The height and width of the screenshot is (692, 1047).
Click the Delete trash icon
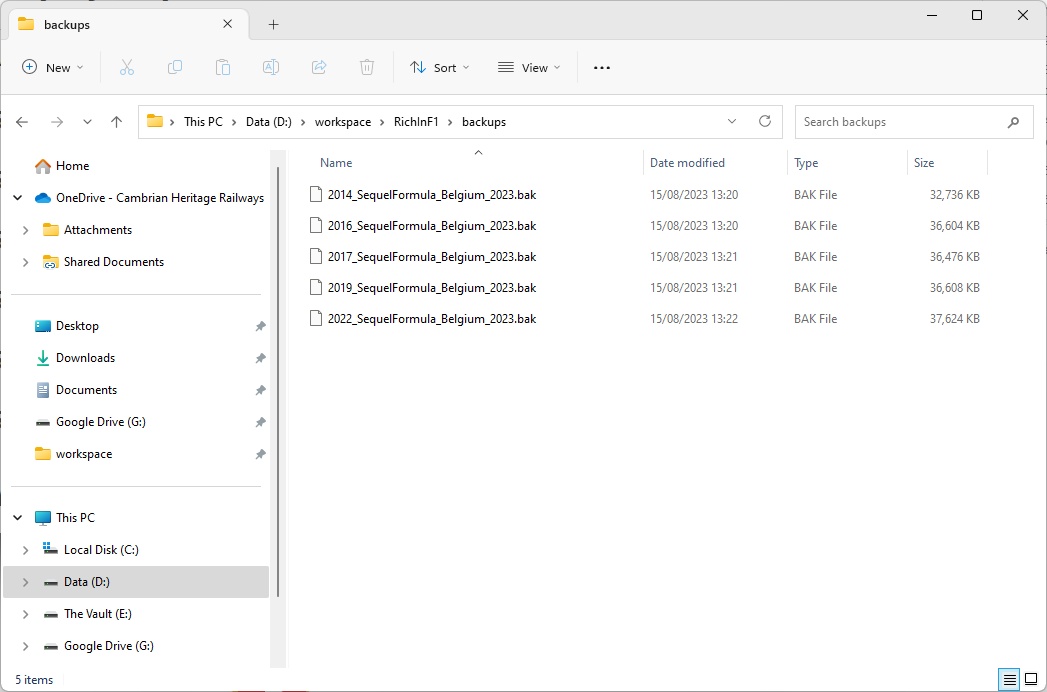[367, 67]
